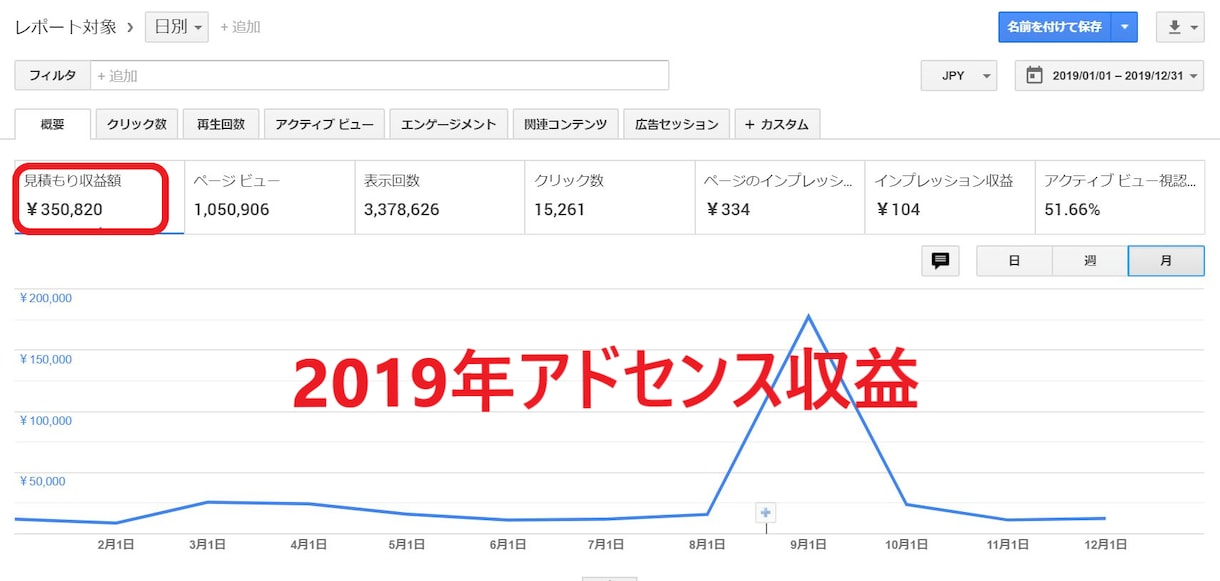Click the +追加 link beside 日別
Viewport: 1220px width, 581px height.
coord(240,27)
